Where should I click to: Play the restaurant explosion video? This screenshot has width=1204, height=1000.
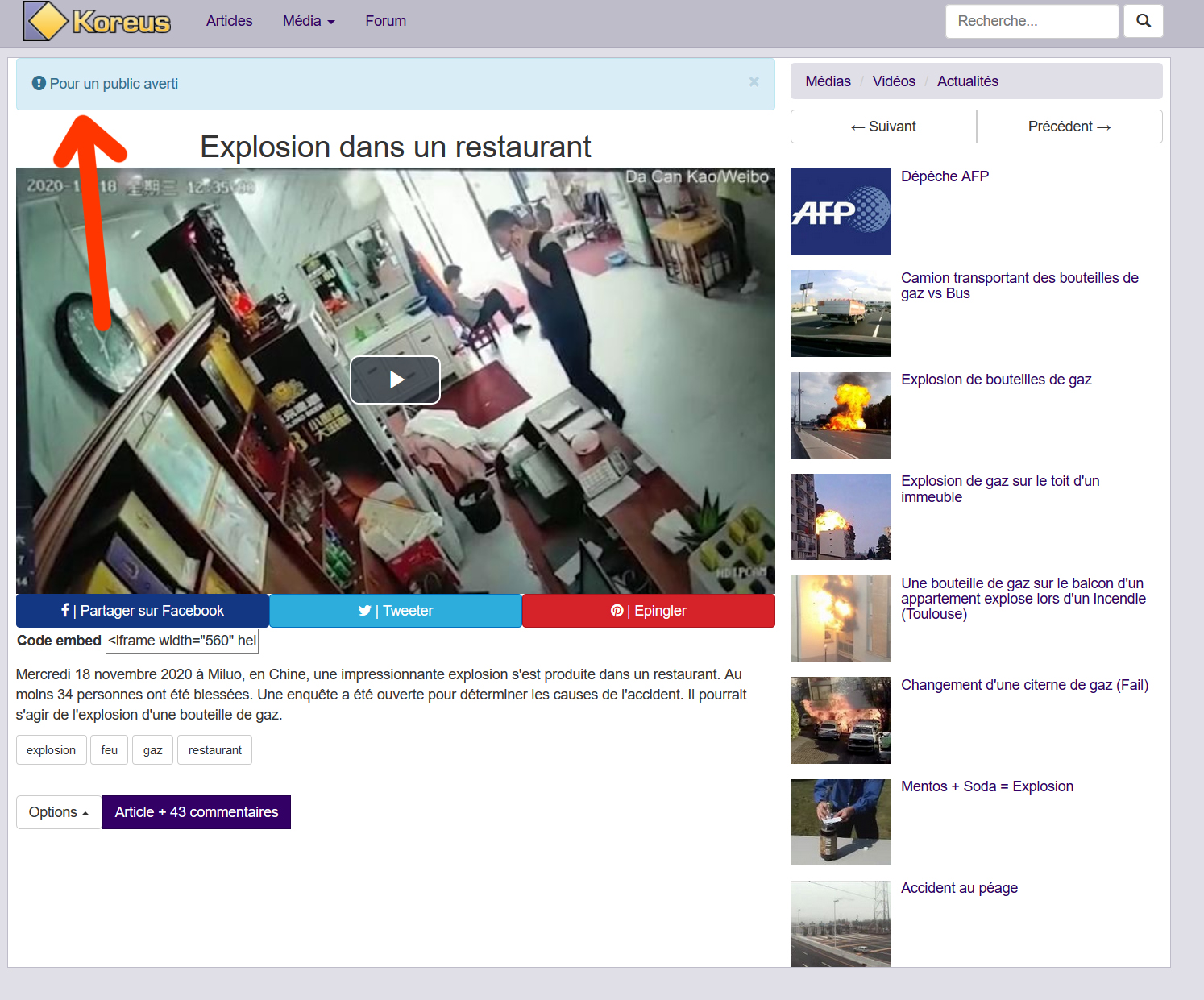coord(395,380)
